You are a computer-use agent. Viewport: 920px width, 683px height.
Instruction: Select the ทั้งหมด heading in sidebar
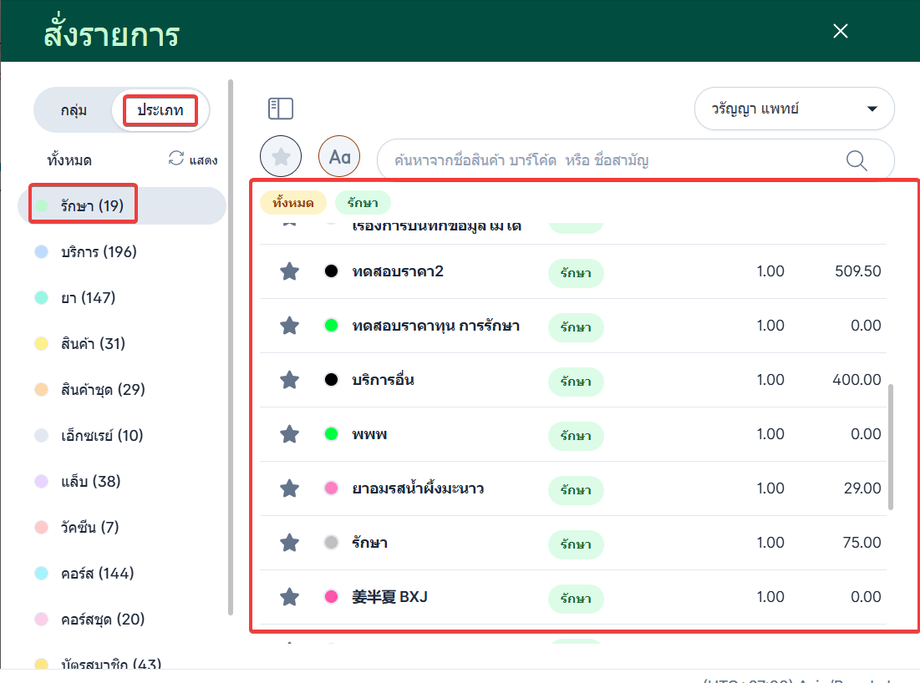pos(69,160)
